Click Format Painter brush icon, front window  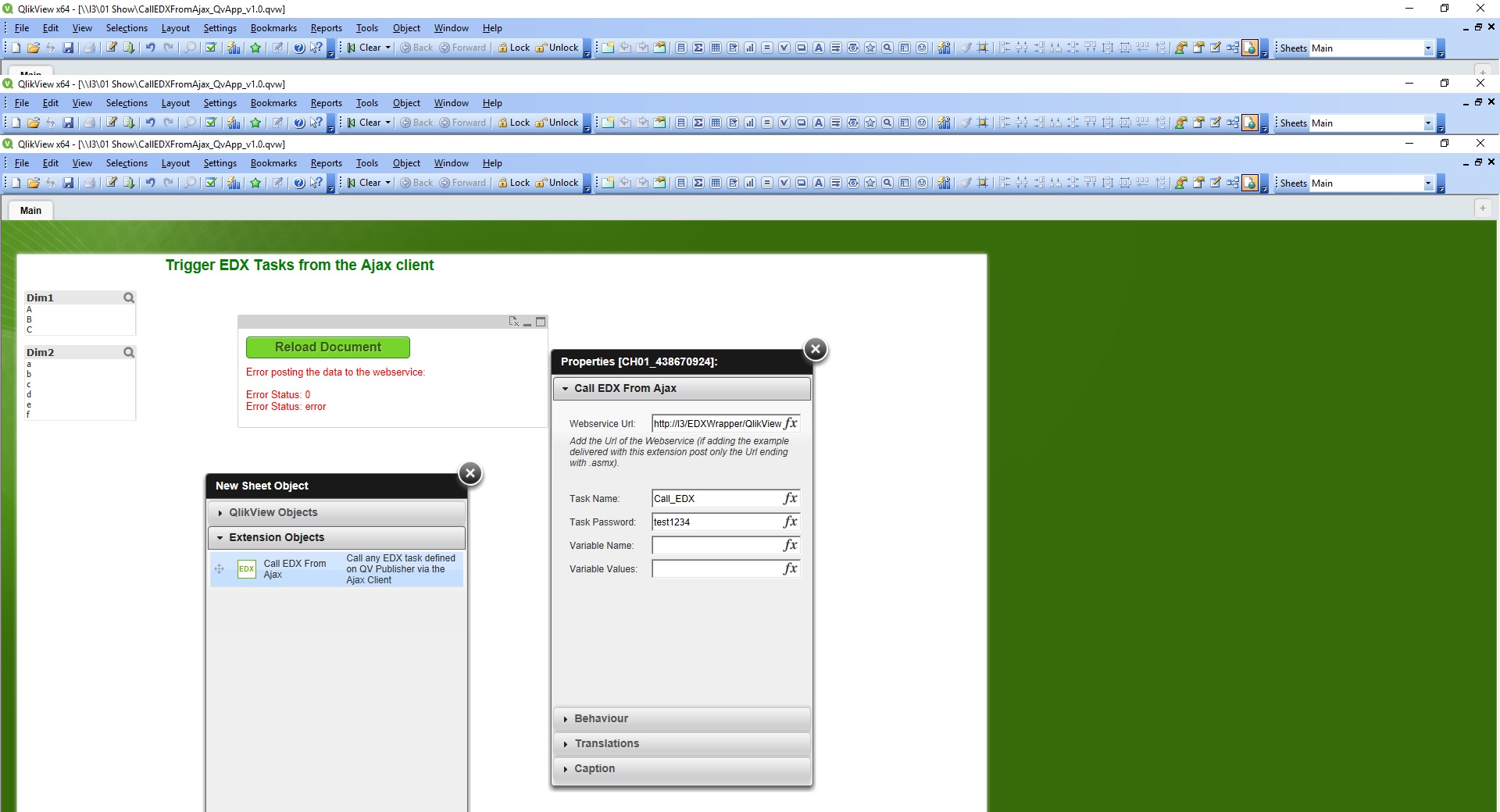pyautogui.click(x=966, y=183)
